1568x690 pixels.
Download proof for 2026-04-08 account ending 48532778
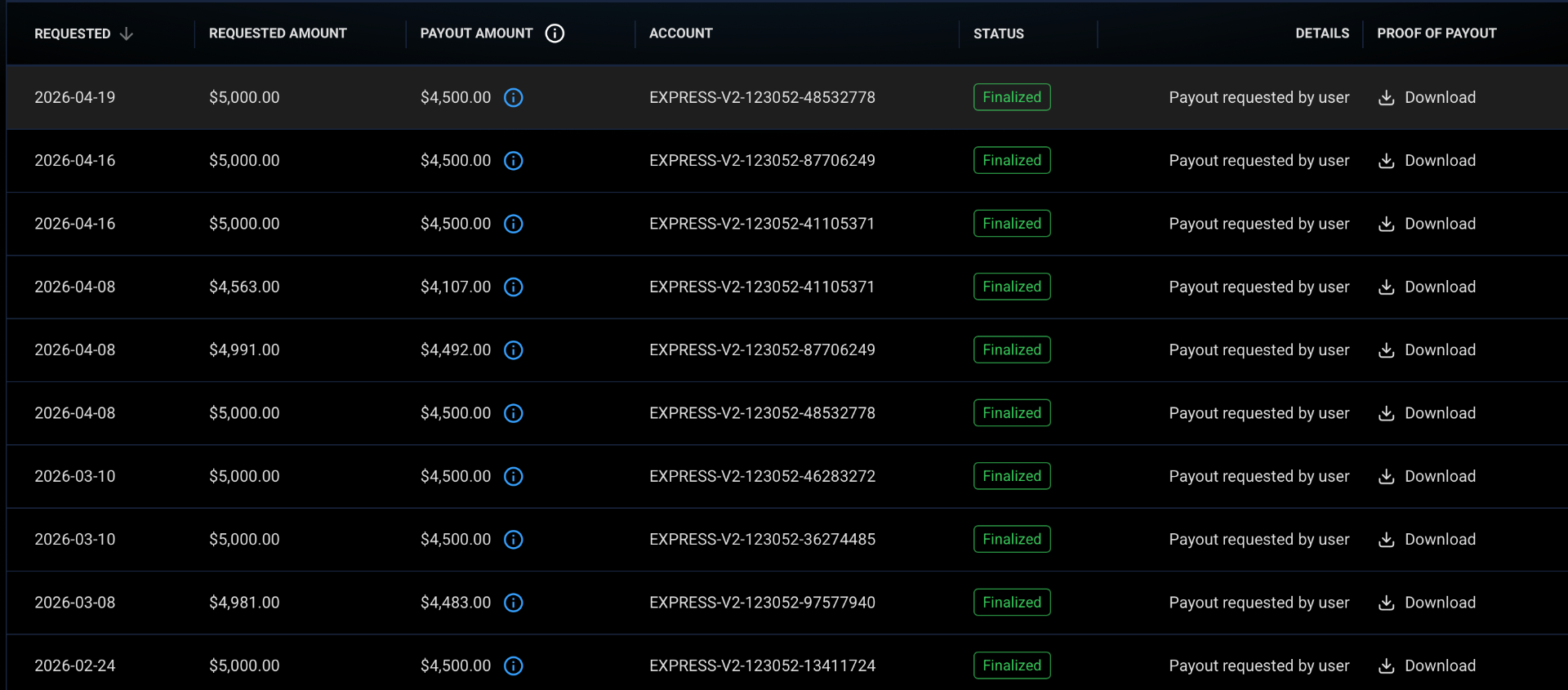click(x=1427, y=413)
